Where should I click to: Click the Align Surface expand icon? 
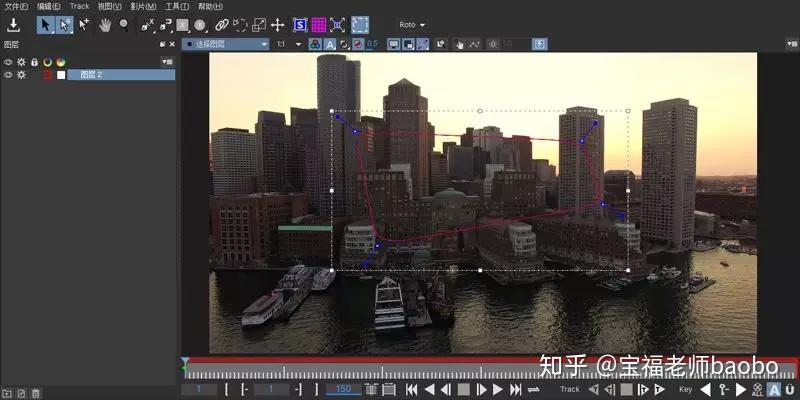337,25
